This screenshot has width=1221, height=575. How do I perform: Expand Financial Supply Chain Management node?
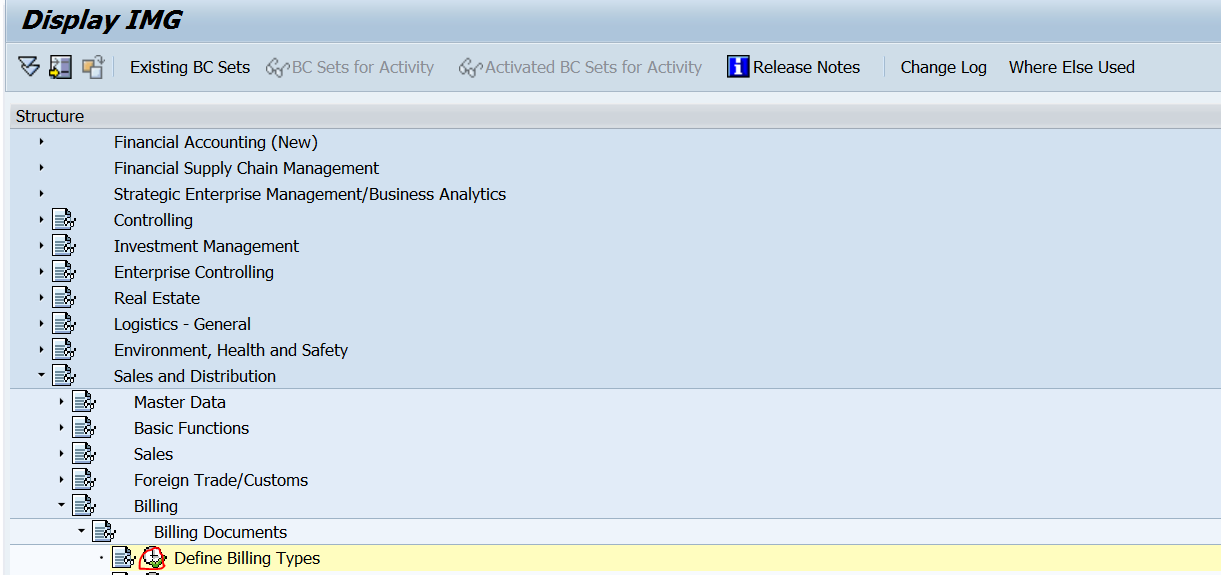point(41,168)
